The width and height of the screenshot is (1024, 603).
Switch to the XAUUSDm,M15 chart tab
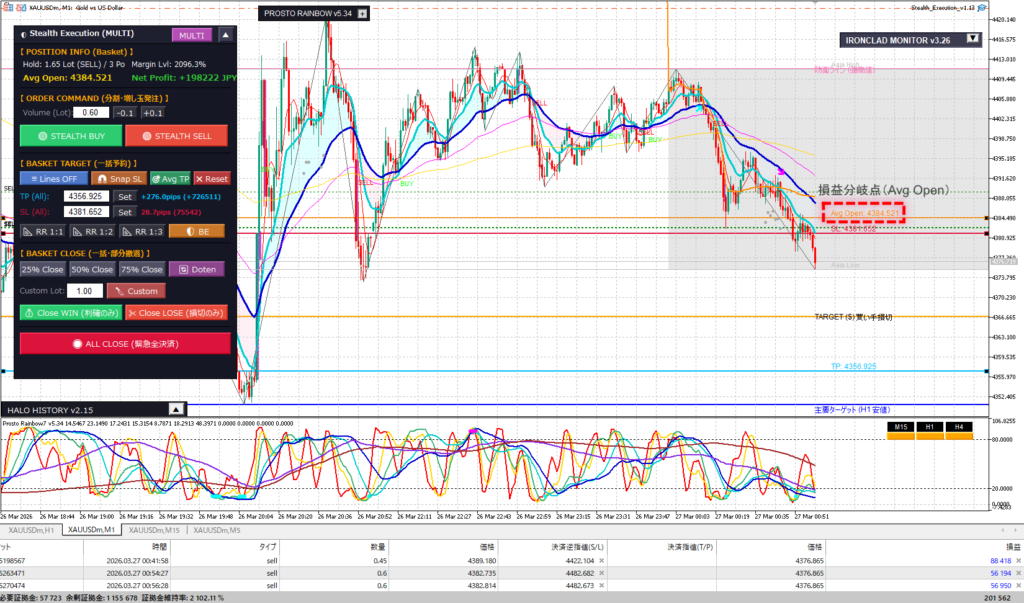click(156, 530)
